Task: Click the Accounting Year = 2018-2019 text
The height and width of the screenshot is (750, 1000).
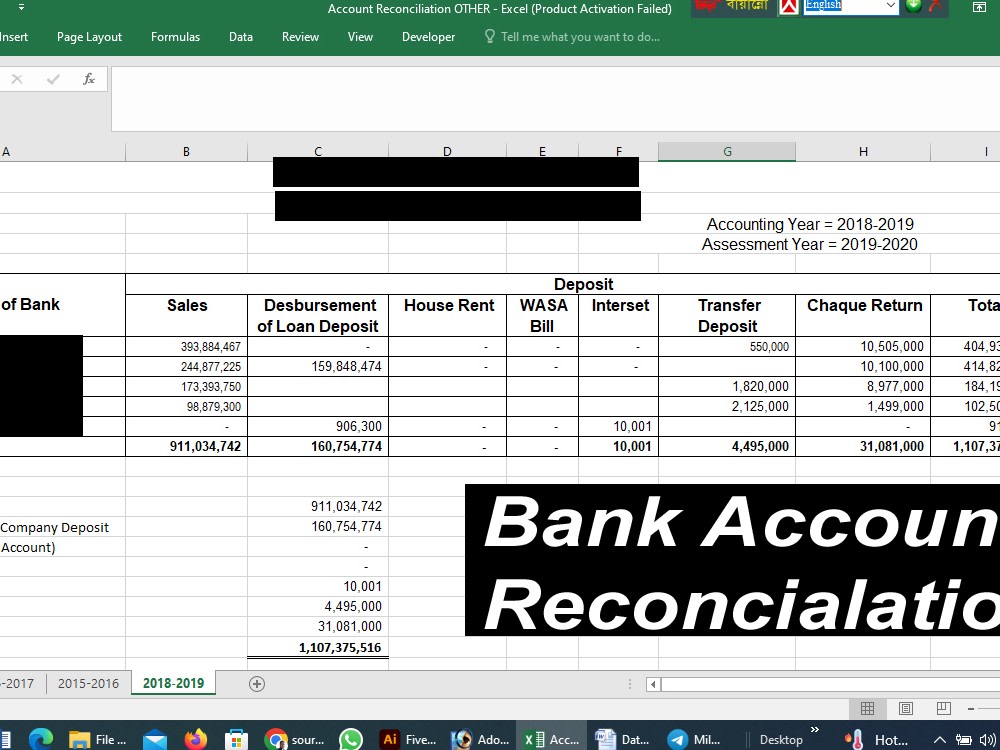Action: click(x=810, y=224)
